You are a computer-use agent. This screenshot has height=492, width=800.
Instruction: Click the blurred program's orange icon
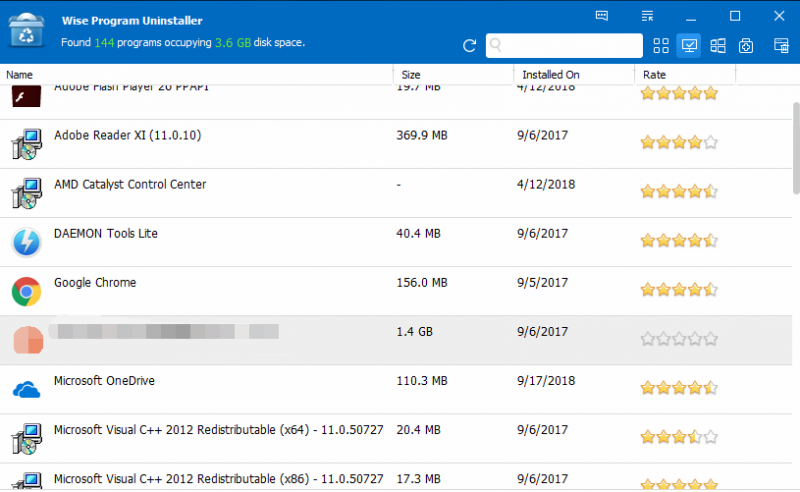[x=28, y=340]
